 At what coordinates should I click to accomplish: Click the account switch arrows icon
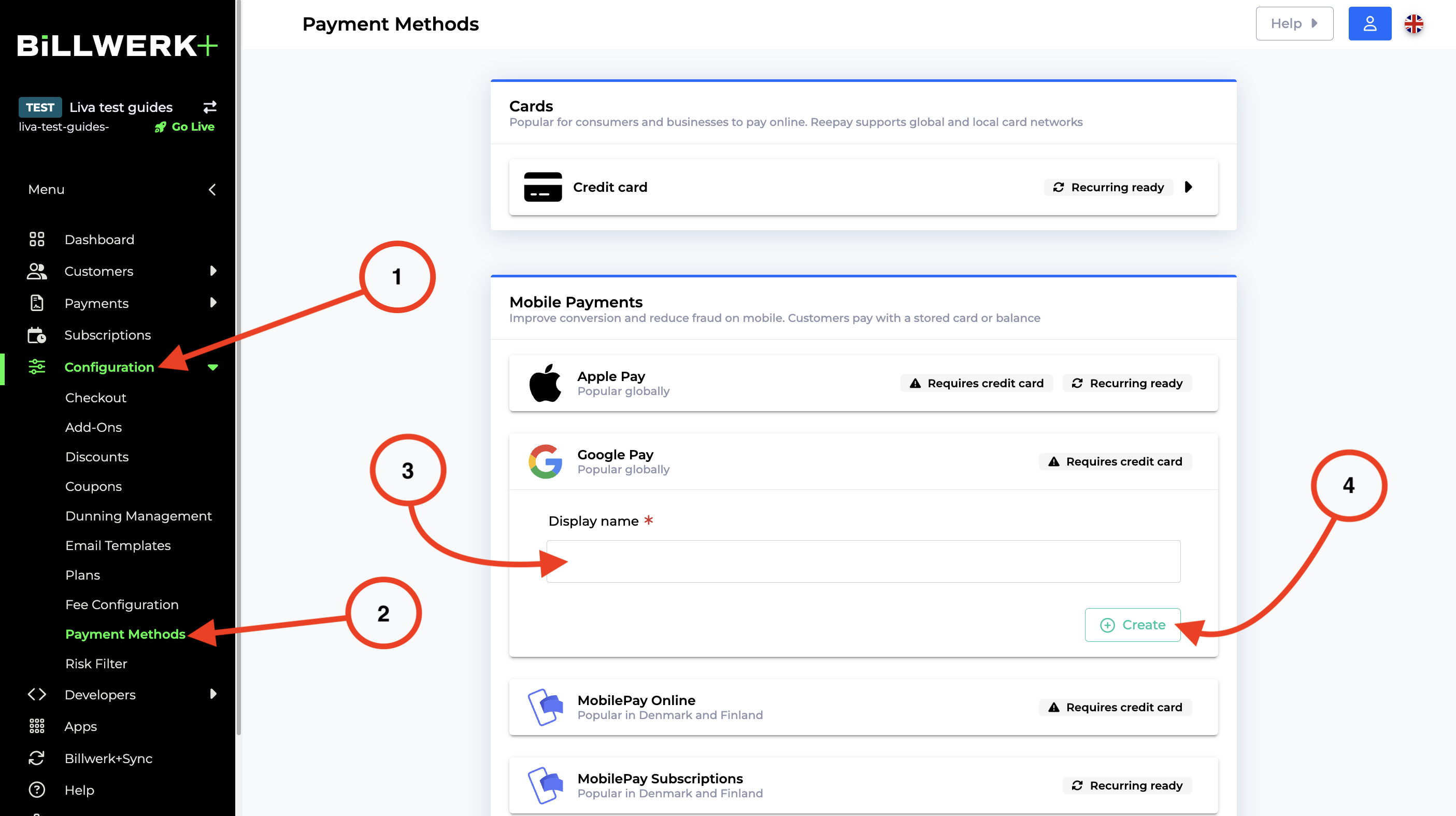pos(210,107)
